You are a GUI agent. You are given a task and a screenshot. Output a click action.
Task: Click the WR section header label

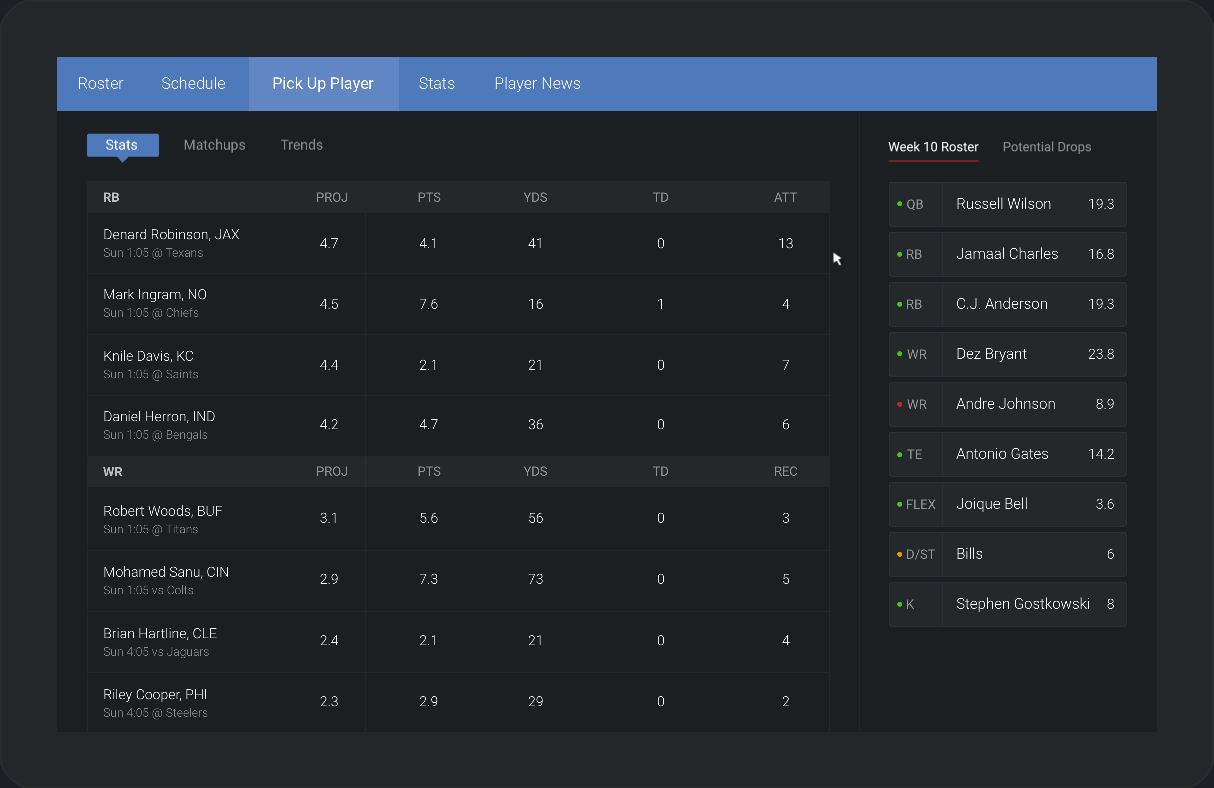[113, 471]
